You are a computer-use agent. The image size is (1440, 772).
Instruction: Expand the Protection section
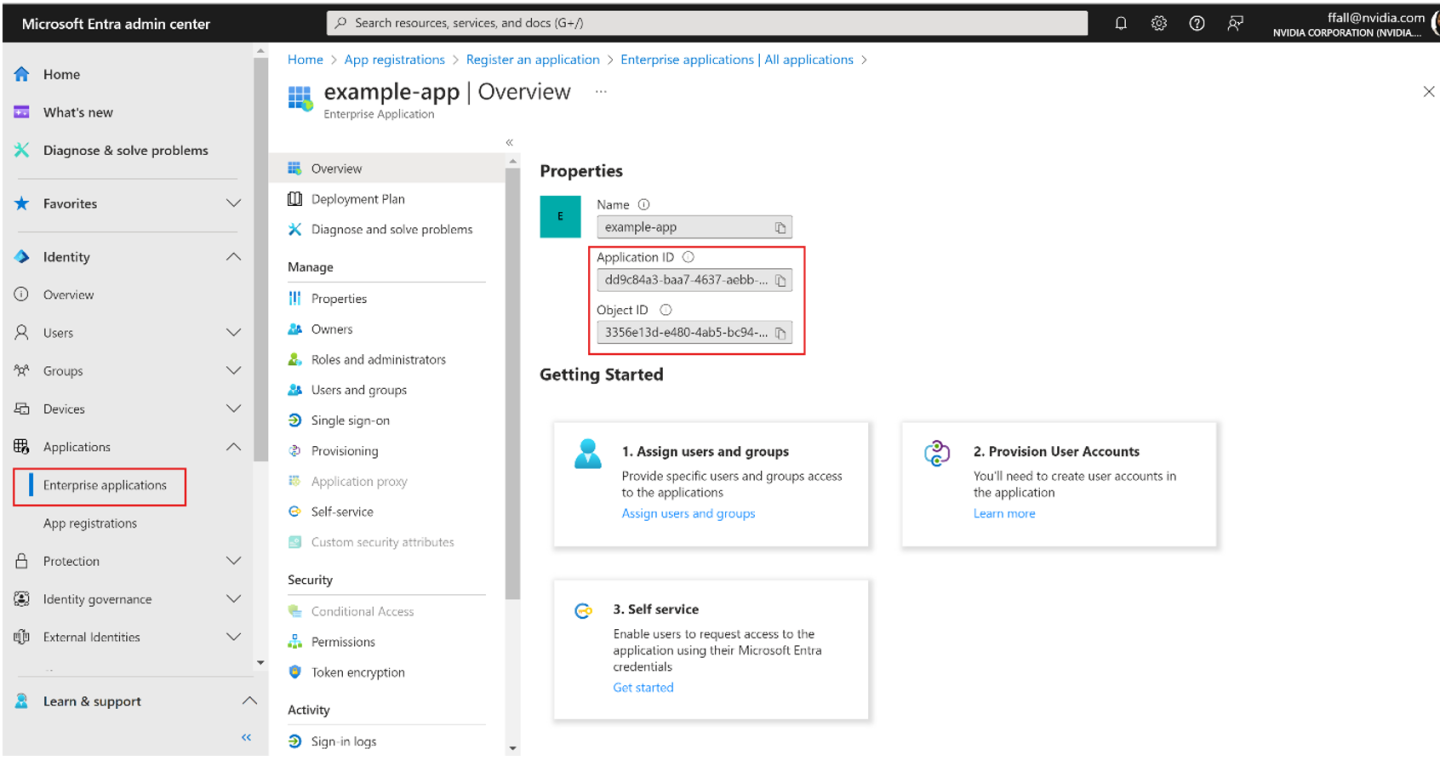[x=233, y=561]
